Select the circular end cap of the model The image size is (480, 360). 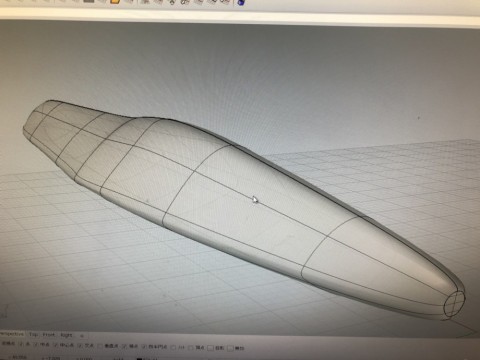tap(455, 303)
